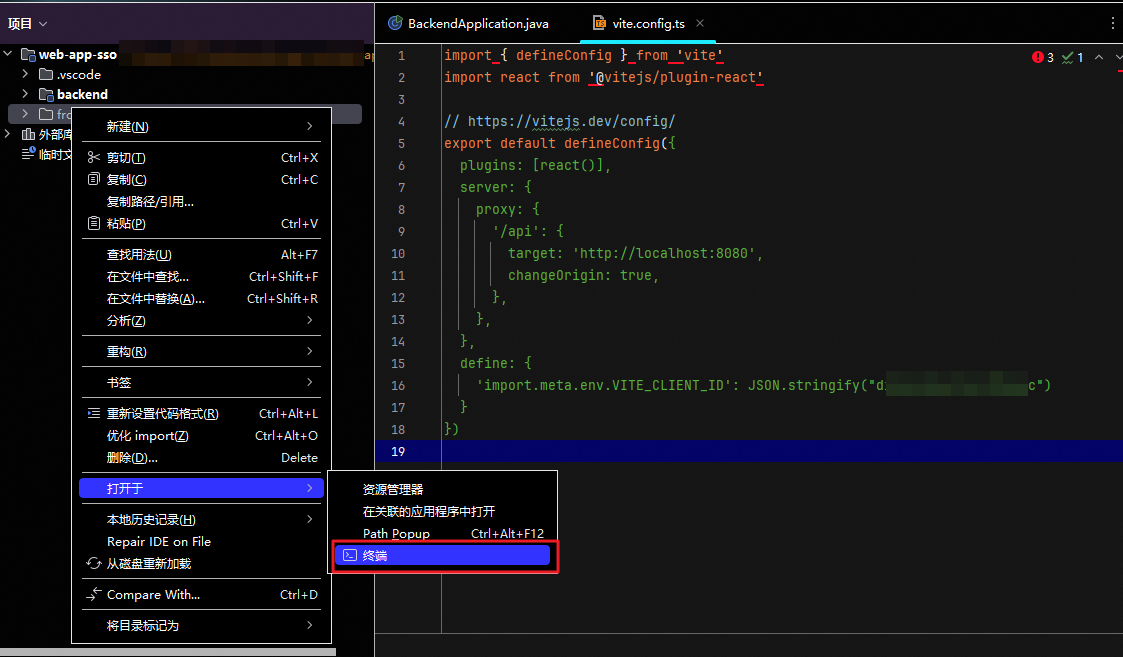
Task: Switch to vite.config.ts tab
Action: point(649,23)
